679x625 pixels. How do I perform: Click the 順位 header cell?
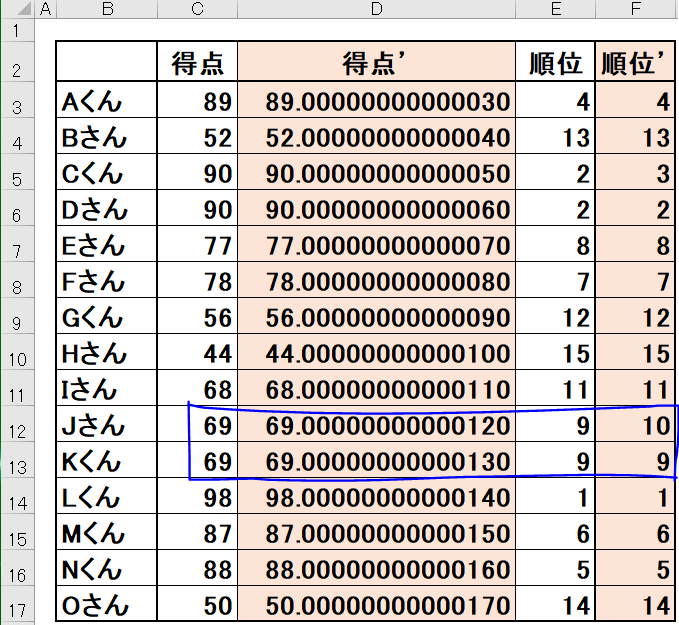coord(556,61)
